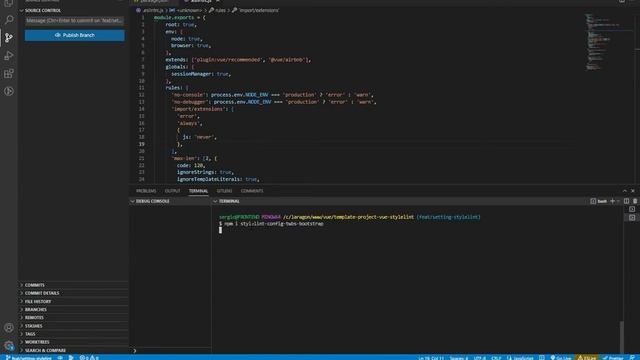Open the Run and Debug view

9,56
